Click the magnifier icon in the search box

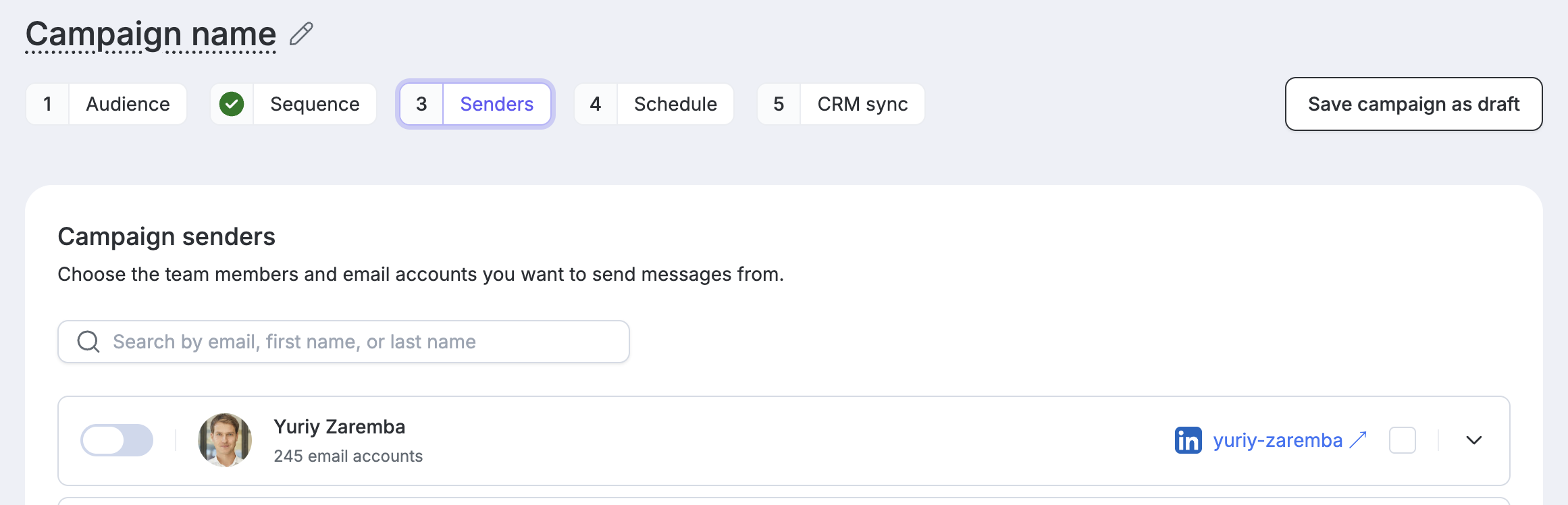pyautogui.click(x=88, y=342)
